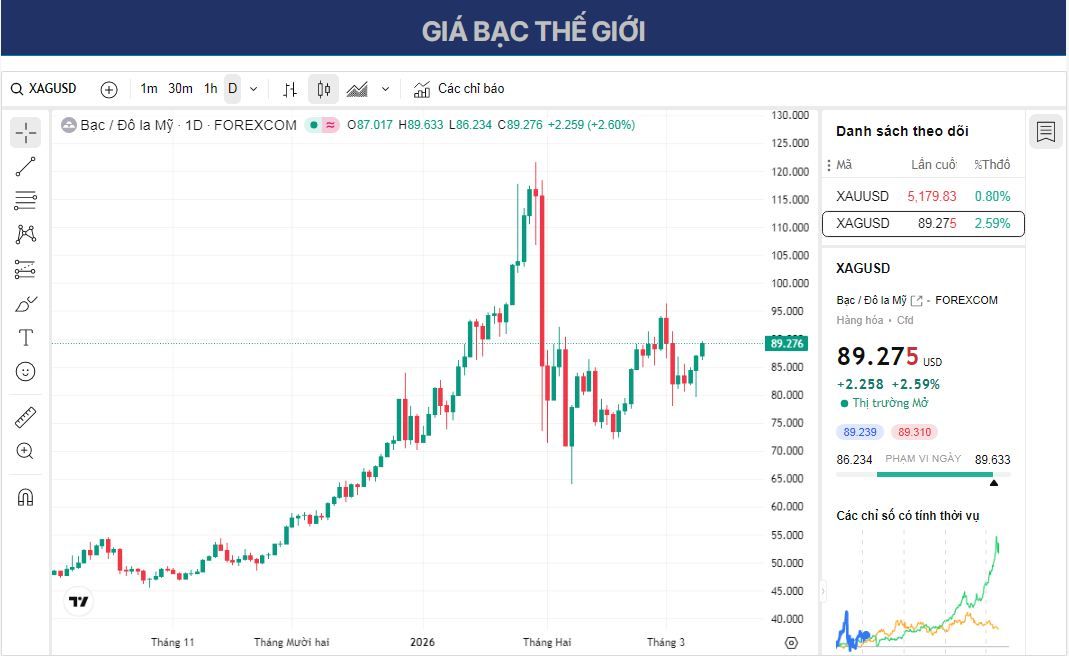Expand the time interval dropdown arrow
1069x656 pixels.
254,89
